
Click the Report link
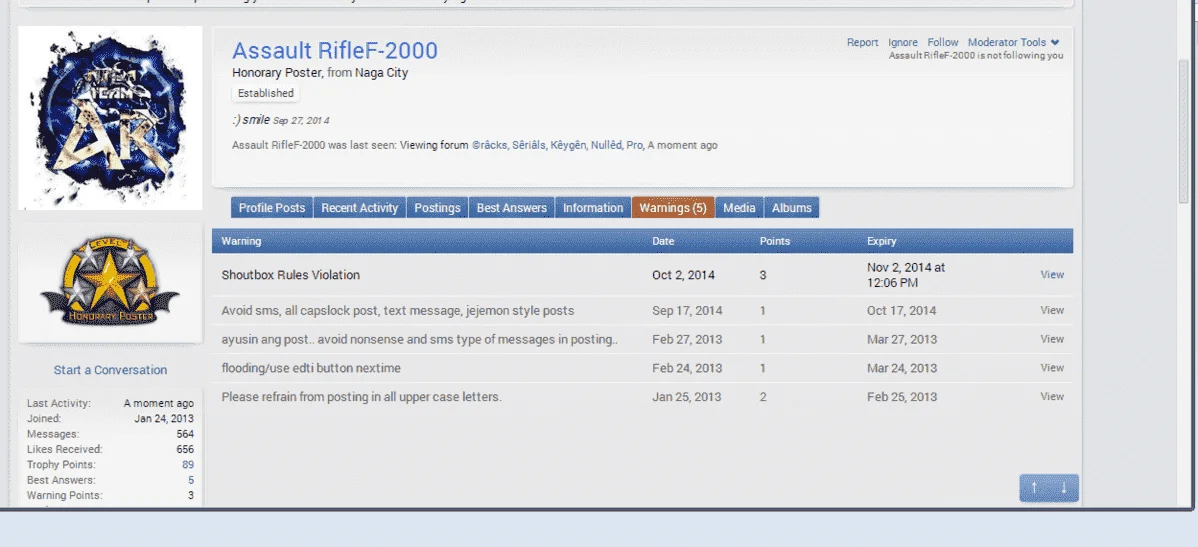(863, 43)
